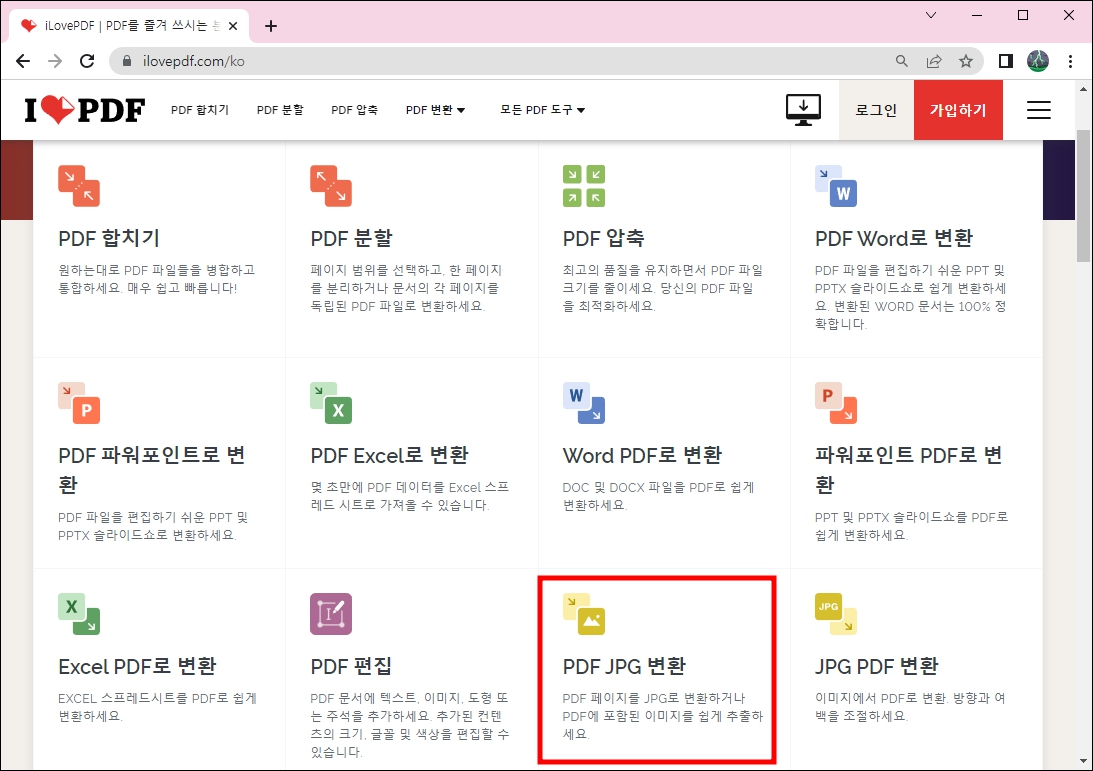Toggle the browser side panel icon

[x=1005, y=61]
